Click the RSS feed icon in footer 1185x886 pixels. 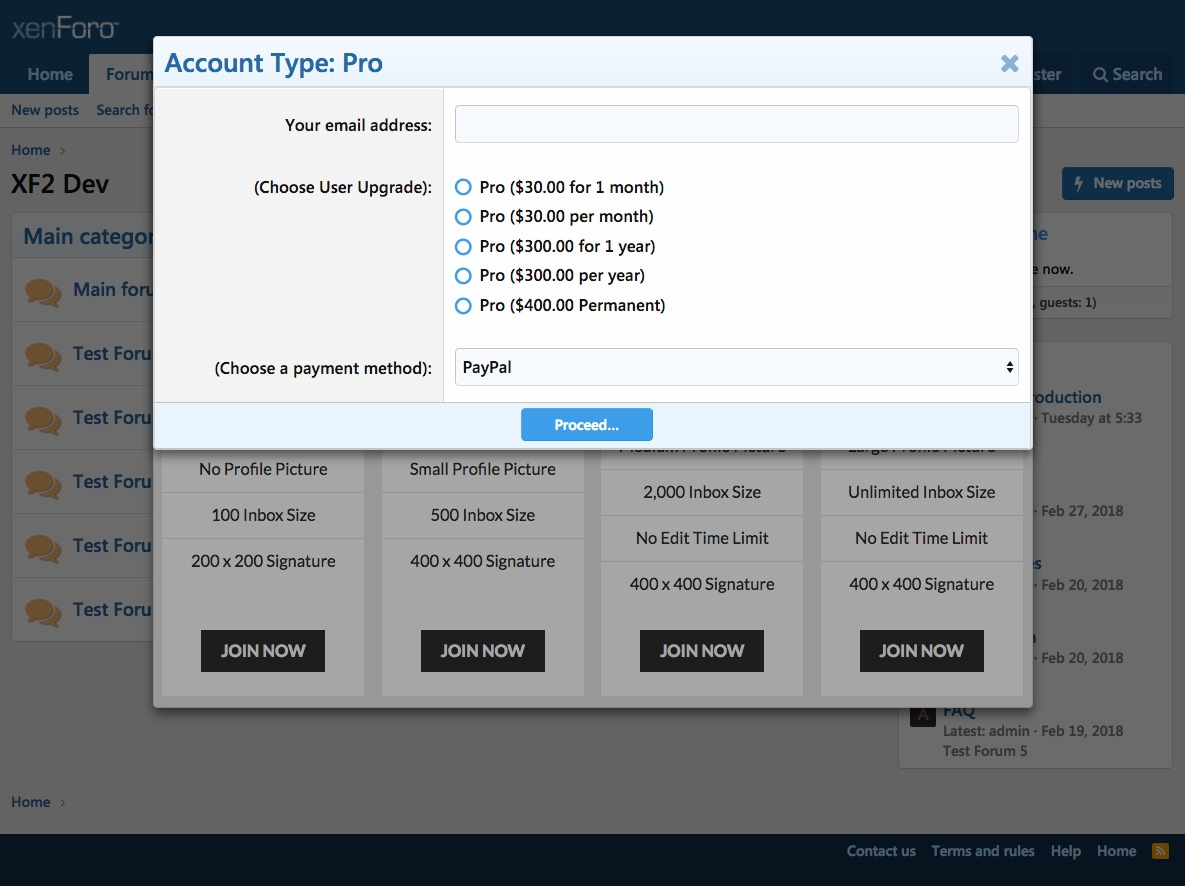point(1160,851)
